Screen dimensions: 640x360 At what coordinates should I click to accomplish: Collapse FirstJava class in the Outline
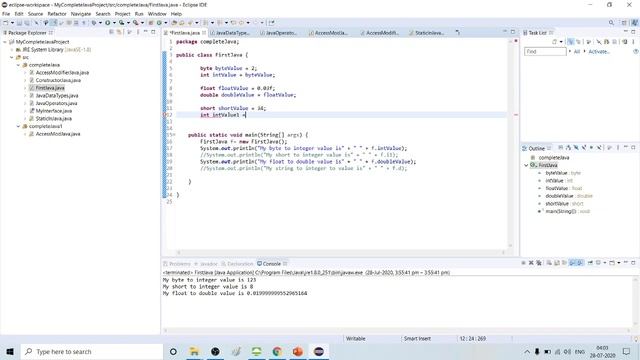[x=527, y=165]
